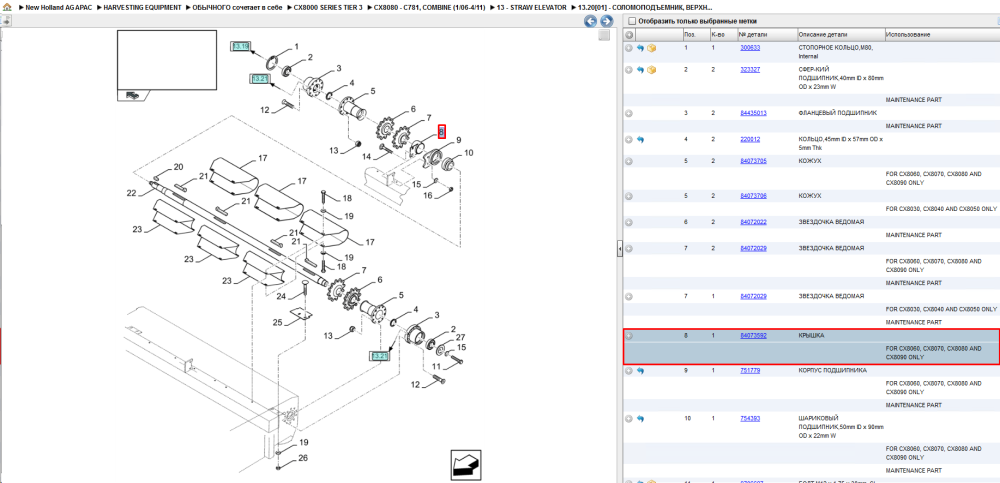Screen dimensions: 1000x483
Task: Click blue arrow icon for part 323327
Action: point(640,70)
